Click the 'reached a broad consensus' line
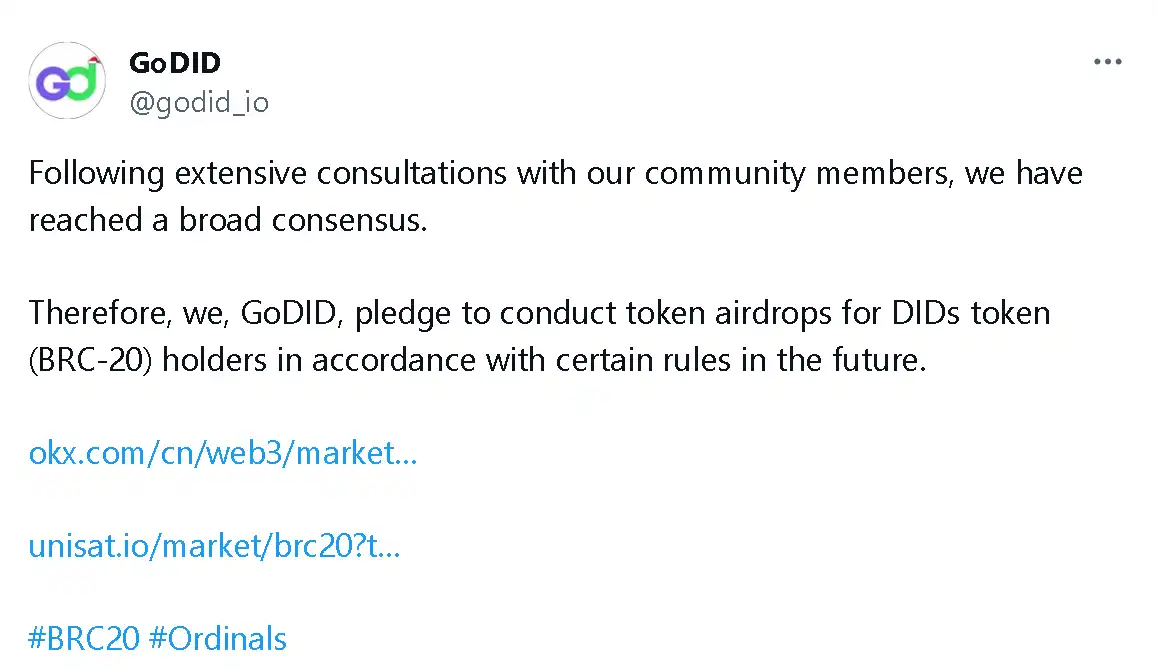Image resolution: width=1157 pixels, height=669 pixels. pyautogui.click(x=228, y=220)
